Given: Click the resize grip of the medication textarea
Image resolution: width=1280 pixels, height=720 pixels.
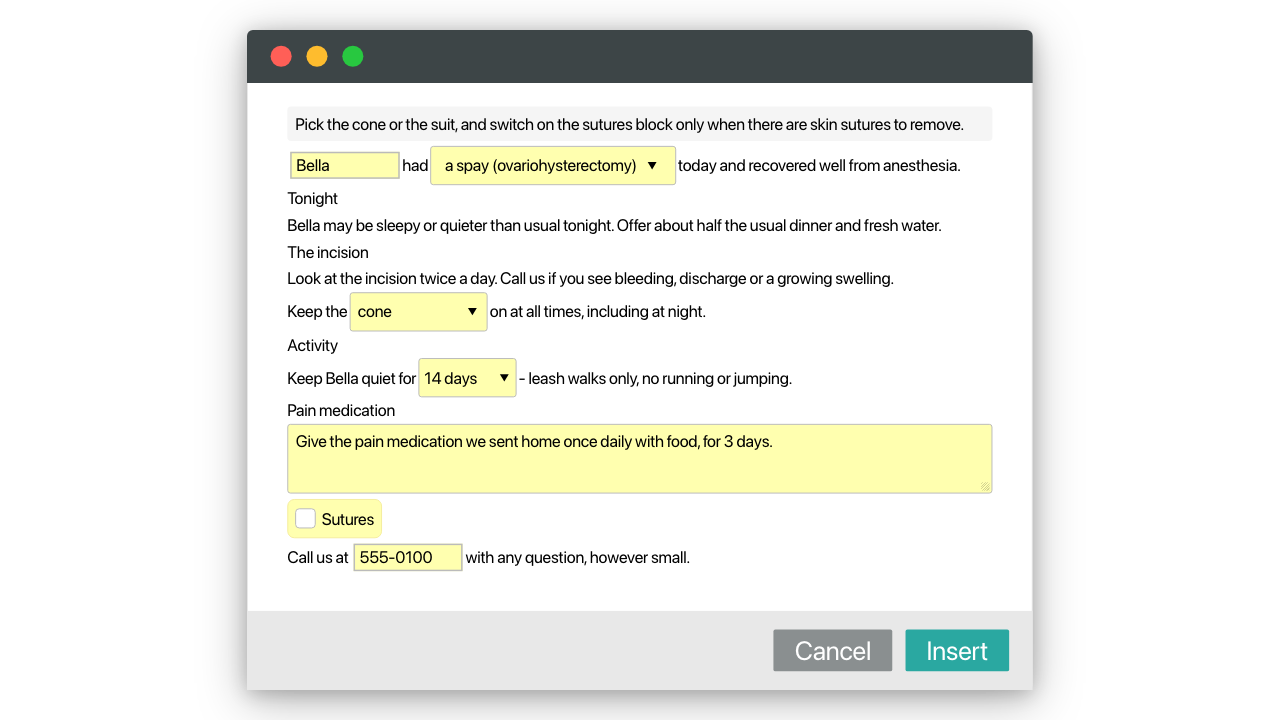Looking at the screenshot, I should point(985,486).
